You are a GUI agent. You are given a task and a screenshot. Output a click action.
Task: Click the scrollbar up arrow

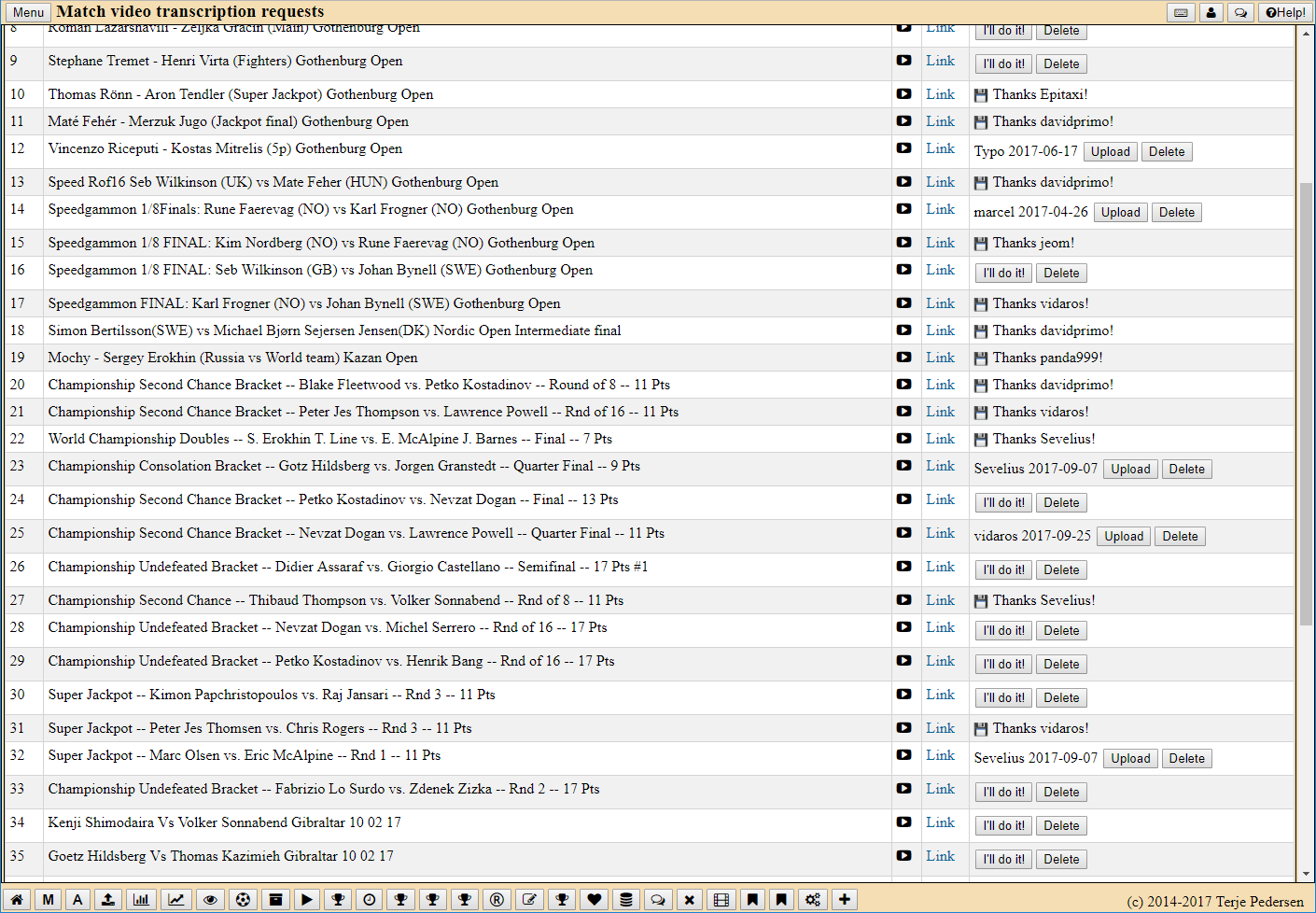(1306, 33)
